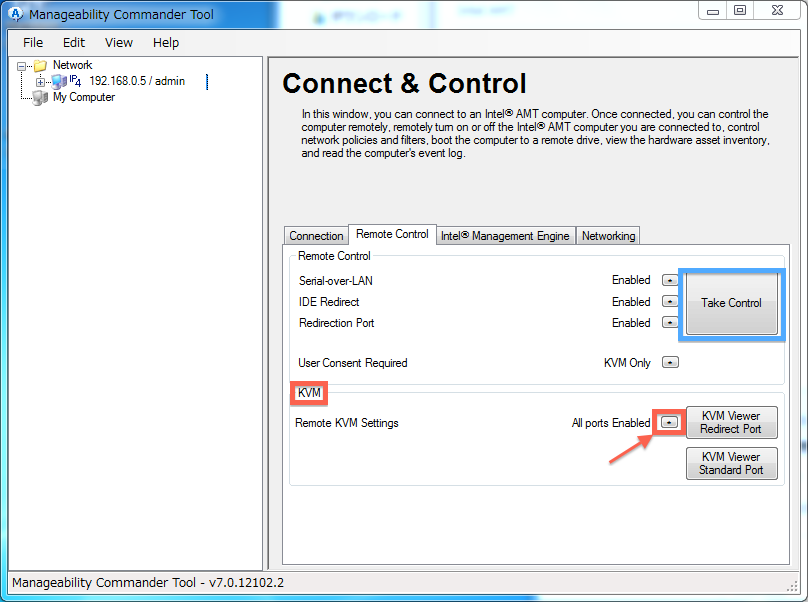Viewport: 808px width, 602px height.
Task: Click the Redirection Port label
Action: pos(336,323)
